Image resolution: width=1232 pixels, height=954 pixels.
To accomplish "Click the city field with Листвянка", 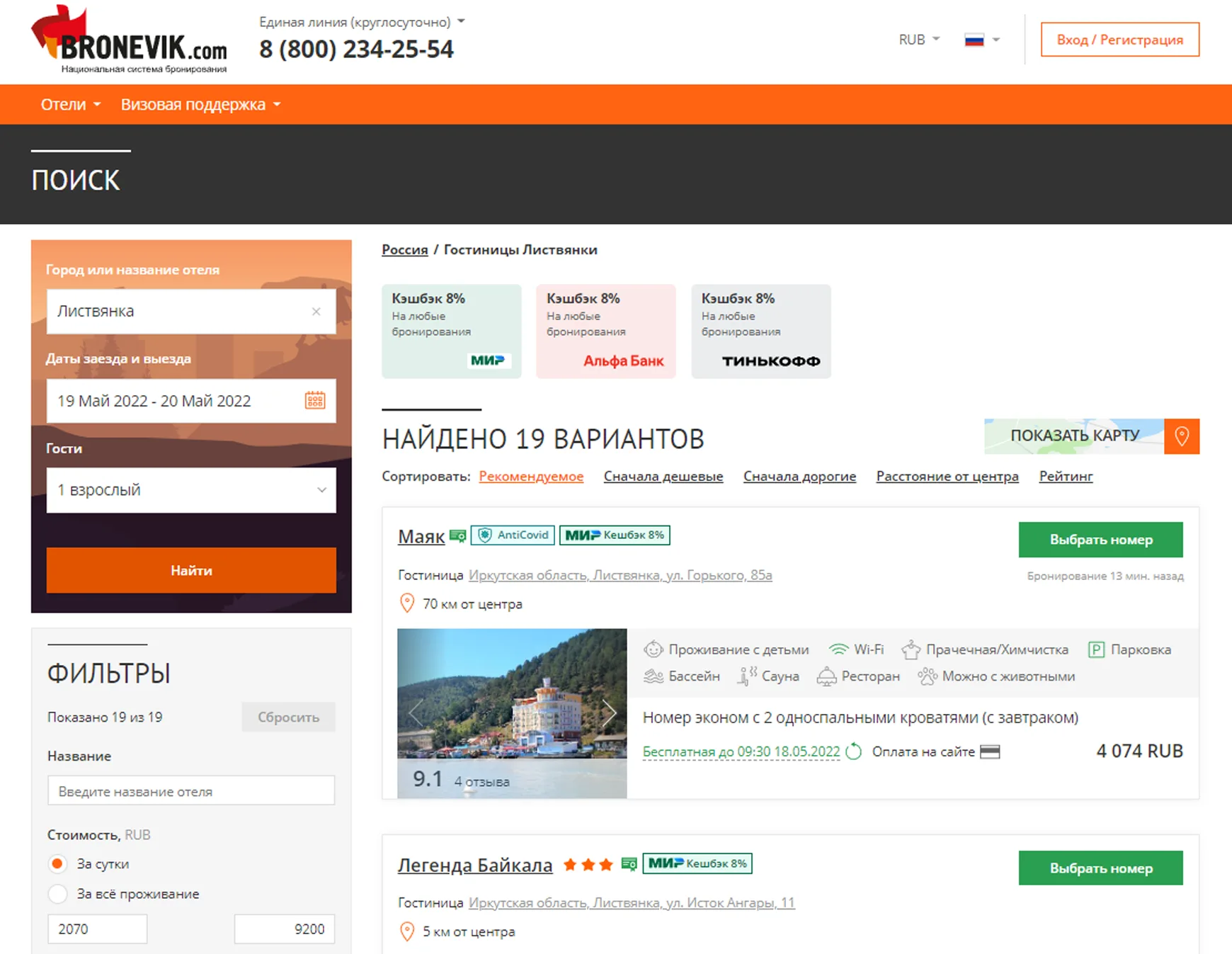I will (x=191, y=312).
